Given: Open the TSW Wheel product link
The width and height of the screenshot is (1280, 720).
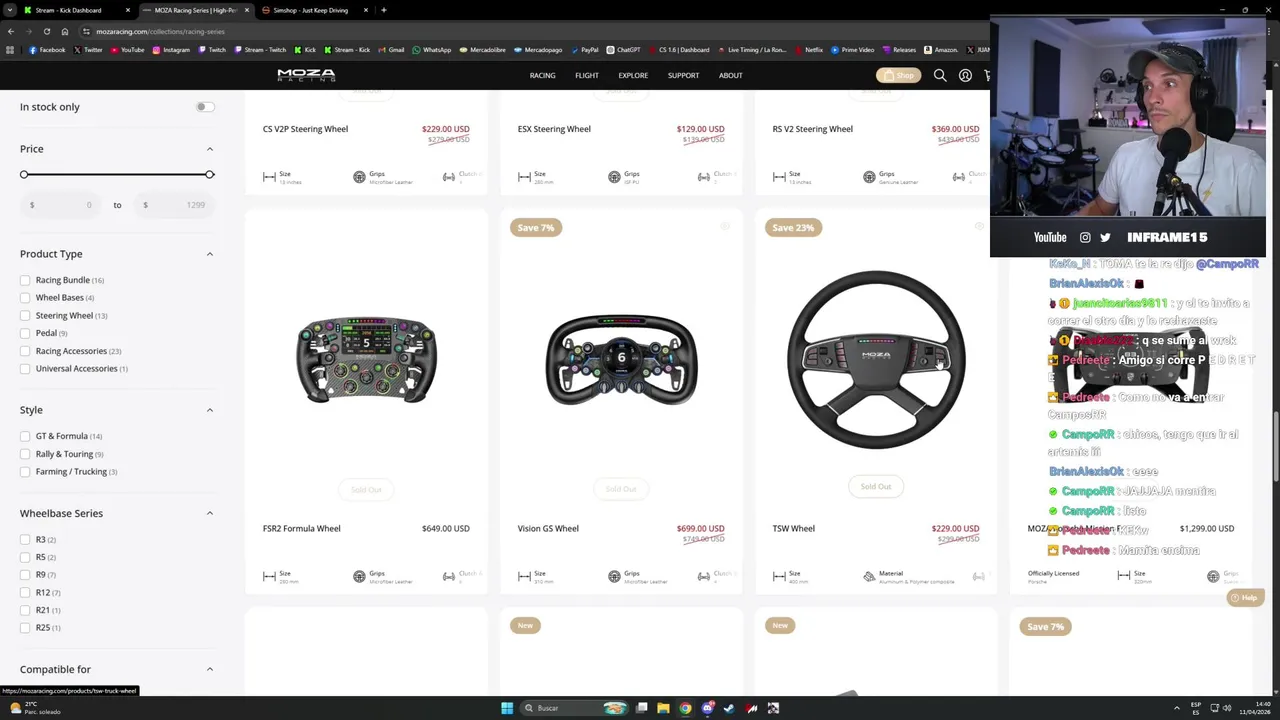Looking at the screenshot, I should (793, 528).
